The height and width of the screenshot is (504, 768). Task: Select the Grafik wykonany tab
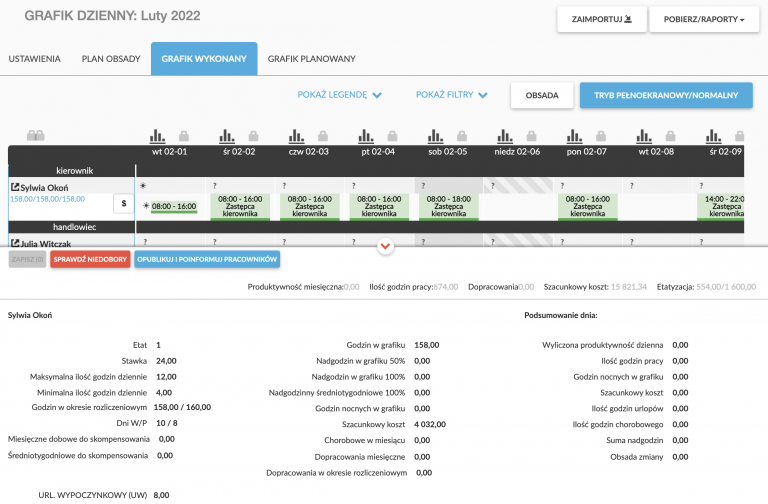pyautogui.click(x=204, y=59)
